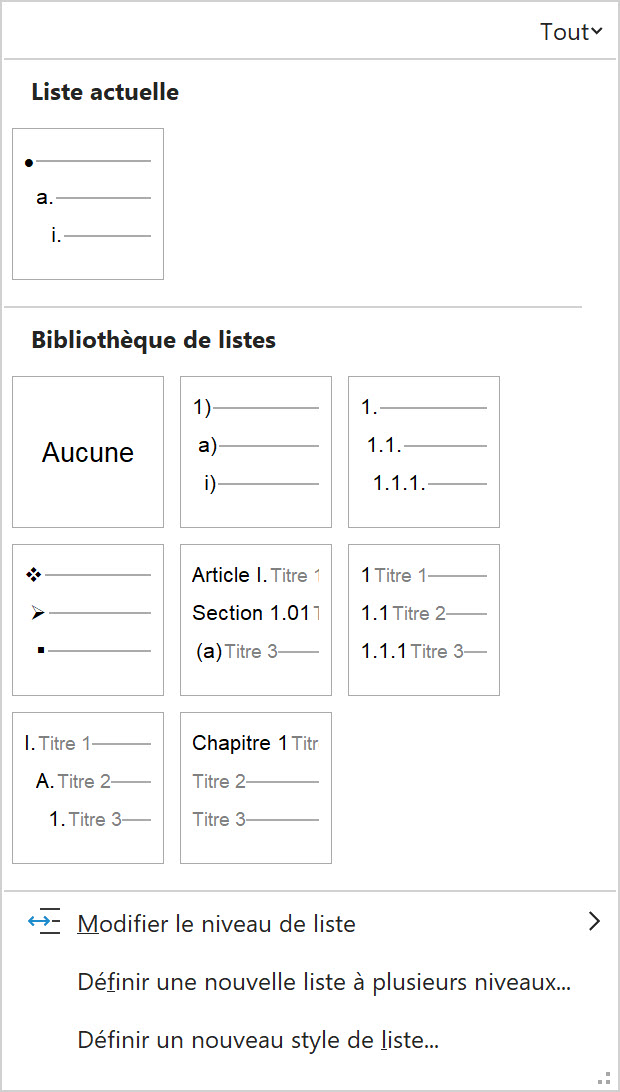The width and height of the screenshot is (620, 1092).
Task: Click the resize grip at the panel corner
Action: point(603,1076)
